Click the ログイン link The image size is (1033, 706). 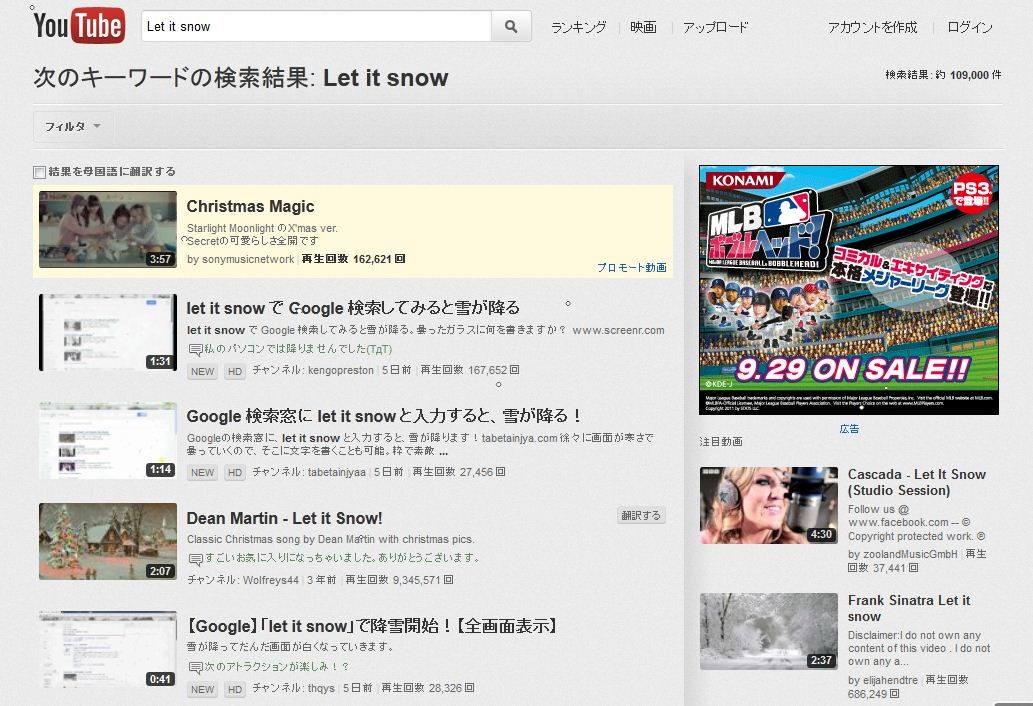click(970, 27)
